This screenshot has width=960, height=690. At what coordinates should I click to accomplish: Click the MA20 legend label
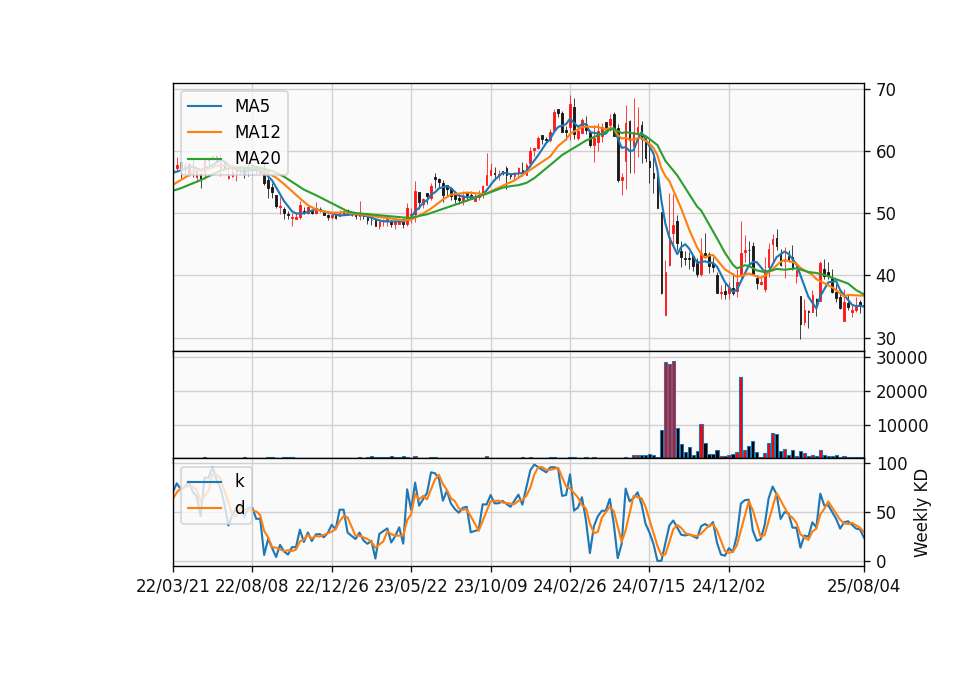[257, 158]
